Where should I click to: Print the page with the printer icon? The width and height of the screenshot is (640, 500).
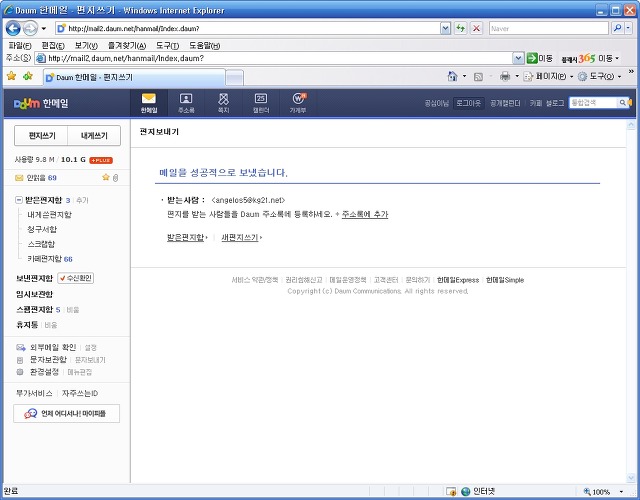(x=505, y=76)
